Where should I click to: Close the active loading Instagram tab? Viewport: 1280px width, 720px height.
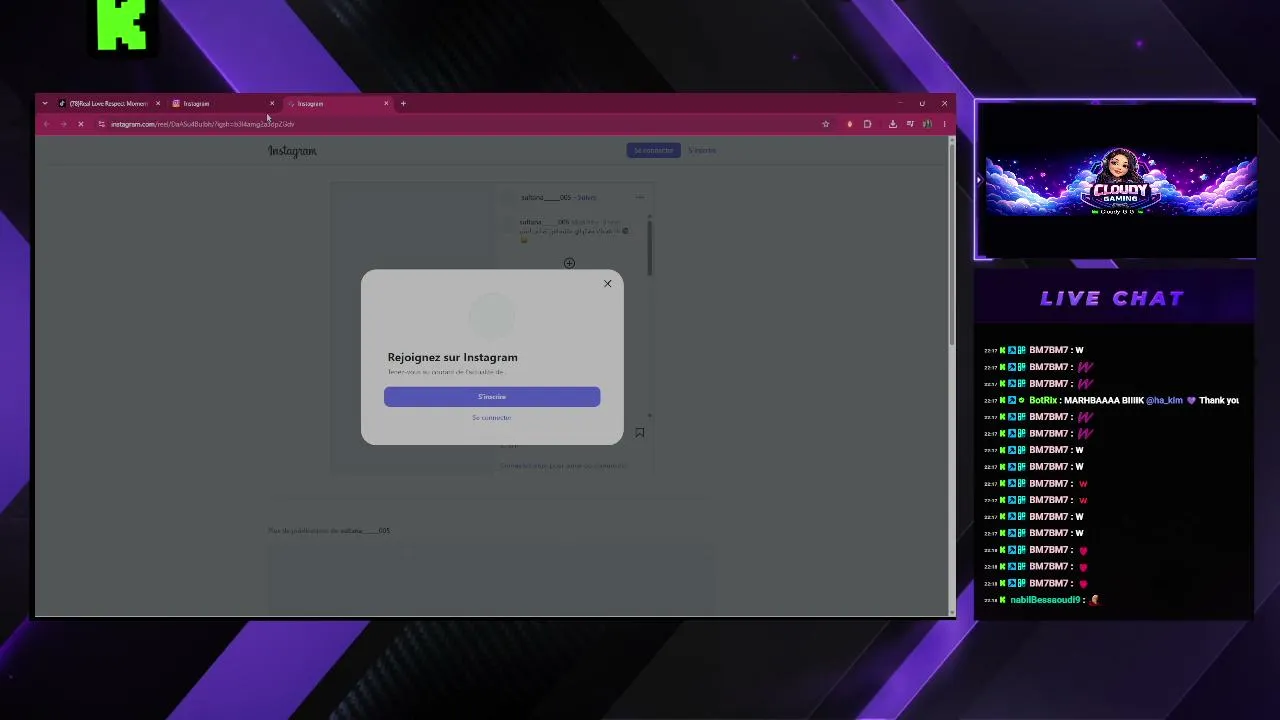pos(386,103)
